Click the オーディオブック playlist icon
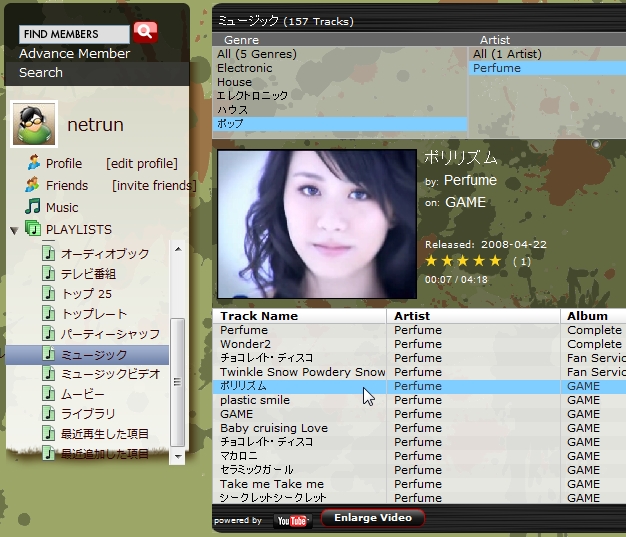The image size is (626, 537). [x=49, y=253]
